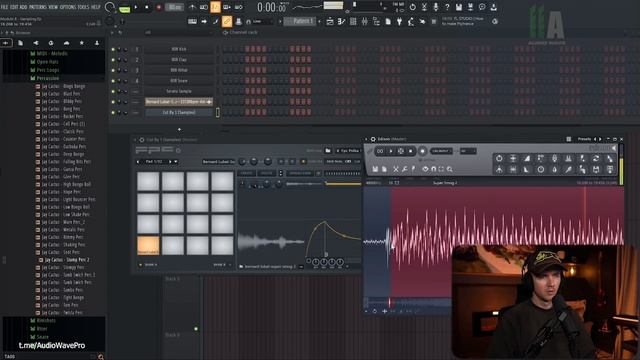Image resolution: width=640 pixels, height=360 pixels.
Task: Open the playlist view icon
Action: tap(330, 22)
